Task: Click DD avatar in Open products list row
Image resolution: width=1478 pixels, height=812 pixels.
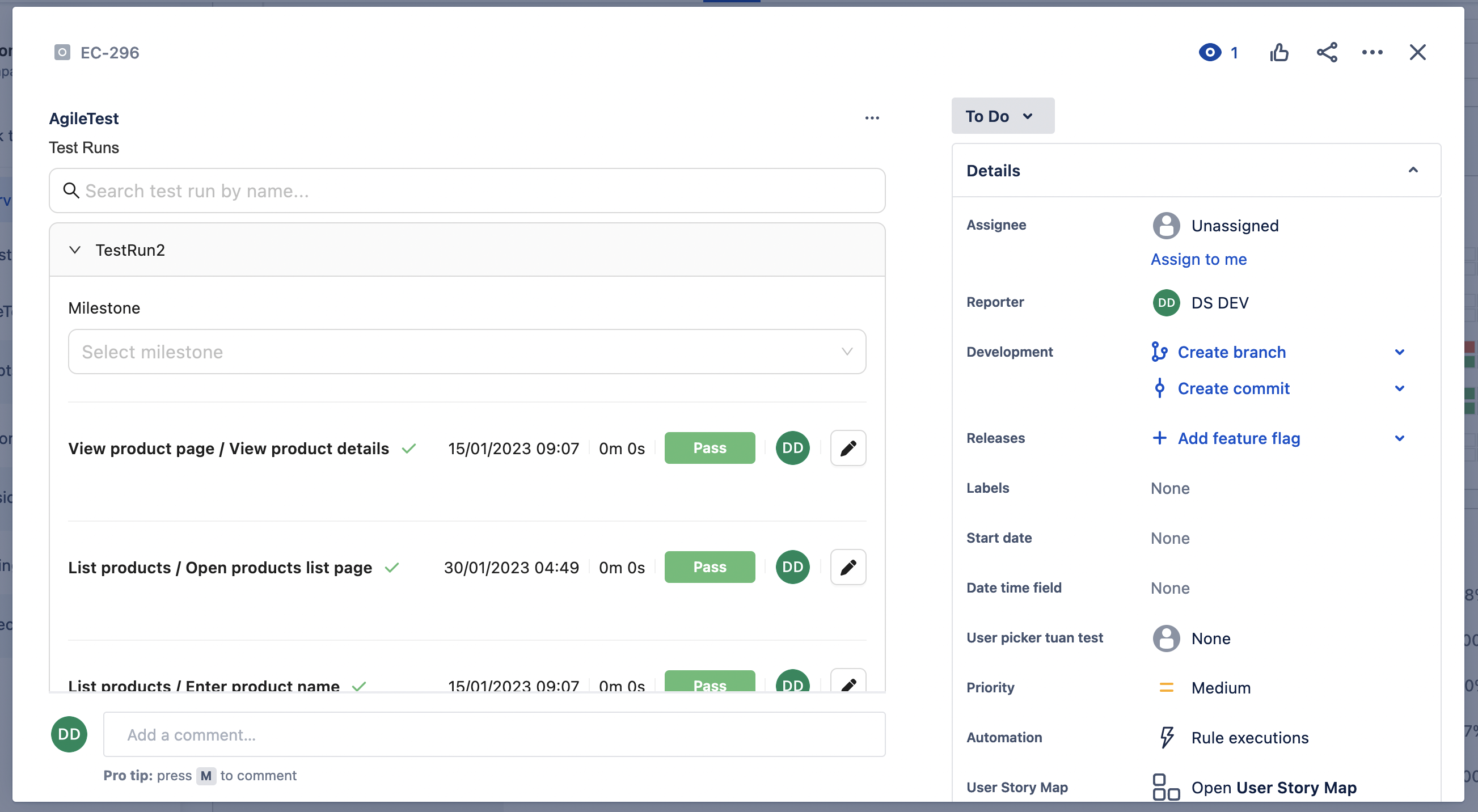Action: coord(792,567)
